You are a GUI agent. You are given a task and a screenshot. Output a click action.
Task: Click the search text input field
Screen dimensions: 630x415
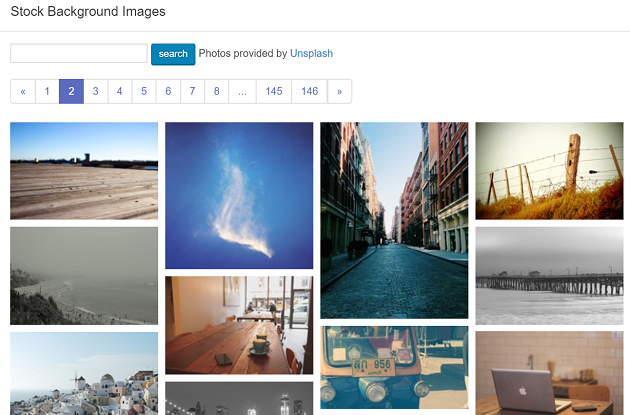pyautogui.click(x=79, y=53)
